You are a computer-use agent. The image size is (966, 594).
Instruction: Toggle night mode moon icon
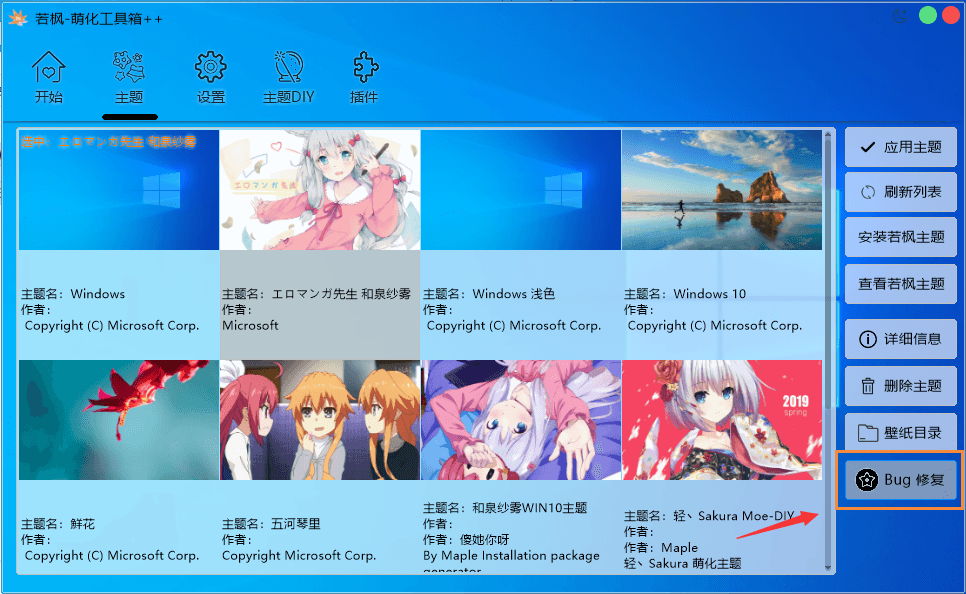coord(899,16)
